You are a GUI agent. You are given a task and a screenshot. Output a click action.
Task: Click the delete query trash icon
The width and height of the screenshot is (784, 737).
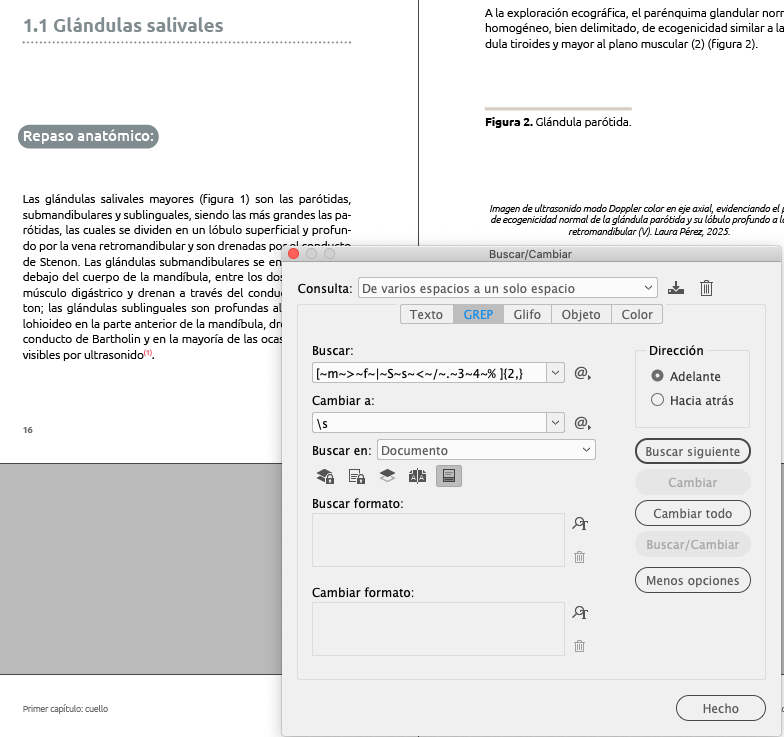pyautogui.click(x=706, y=288)
